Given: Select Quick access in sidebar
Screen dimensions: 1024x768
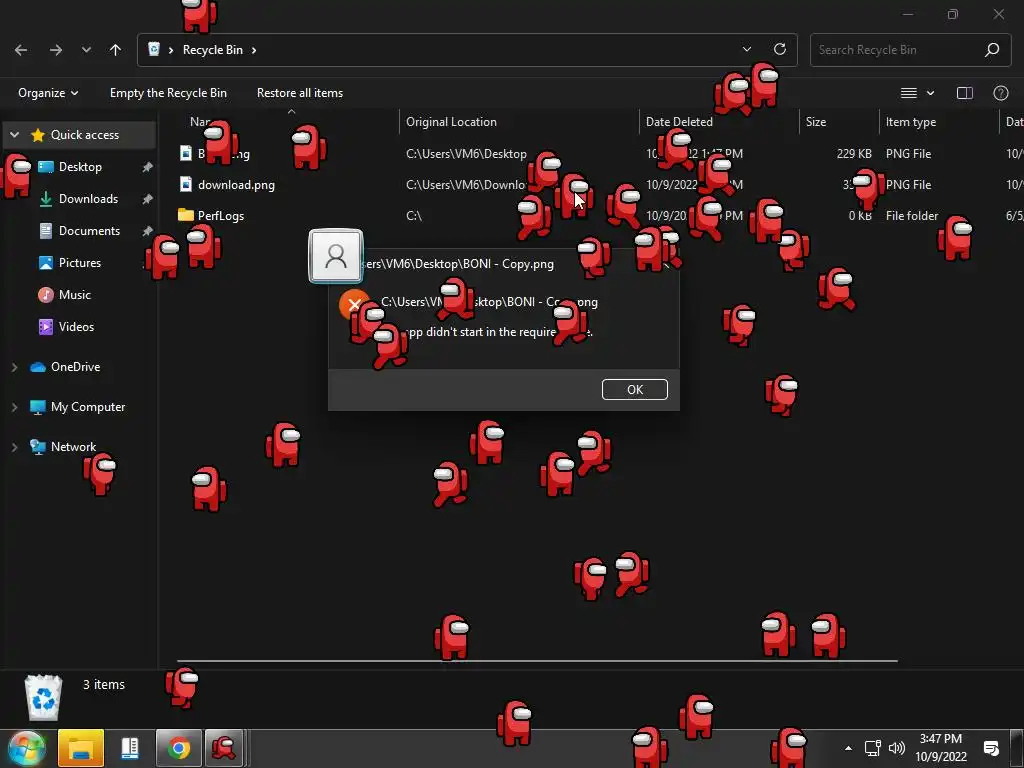Looking at the screenshot, I should 85,135.
